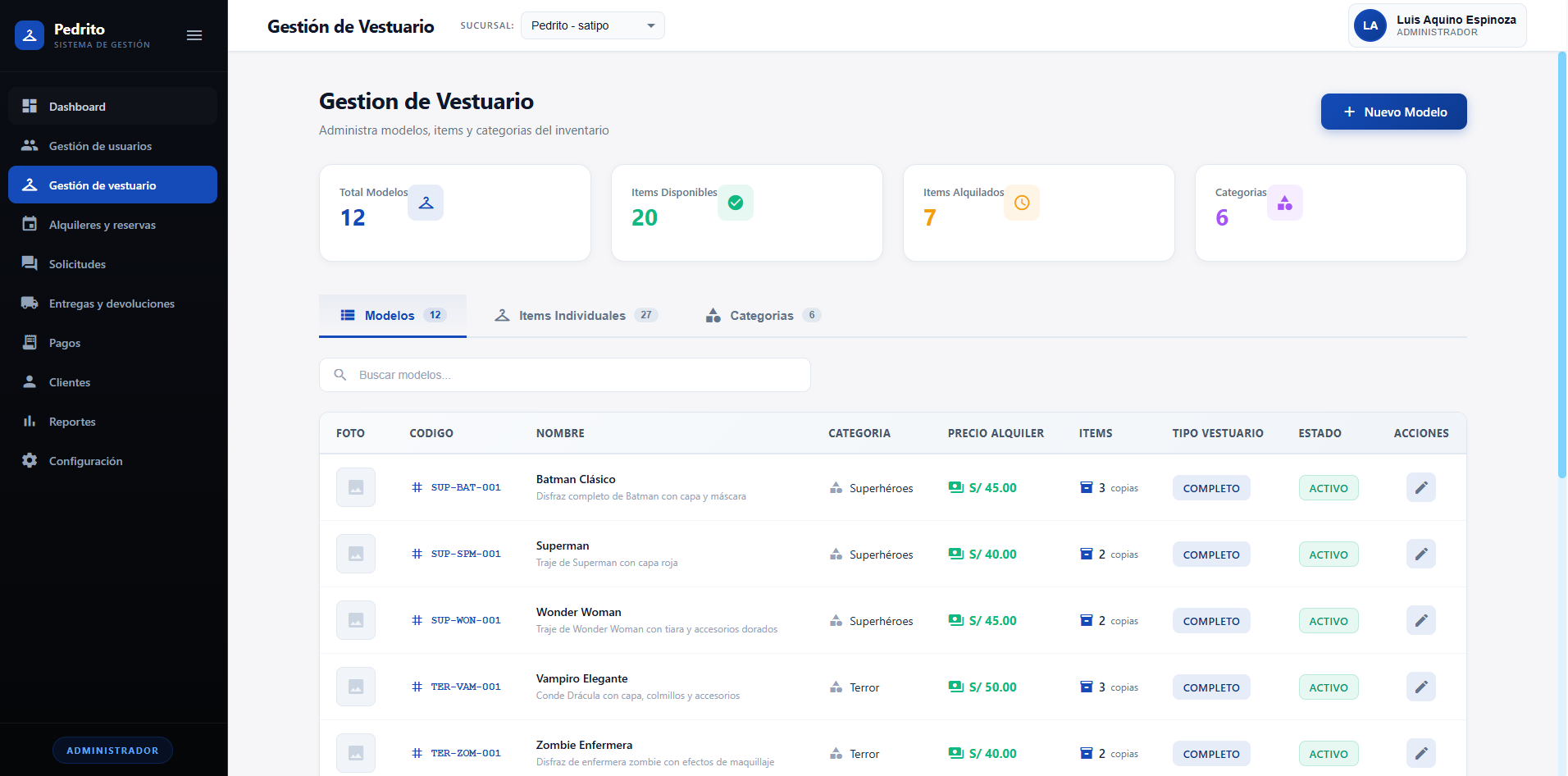Viewport: 1568px width, 776px height.
Task: Click the ADMINISTRADOR badge in sidebar
Action: (x=112, y=751)
